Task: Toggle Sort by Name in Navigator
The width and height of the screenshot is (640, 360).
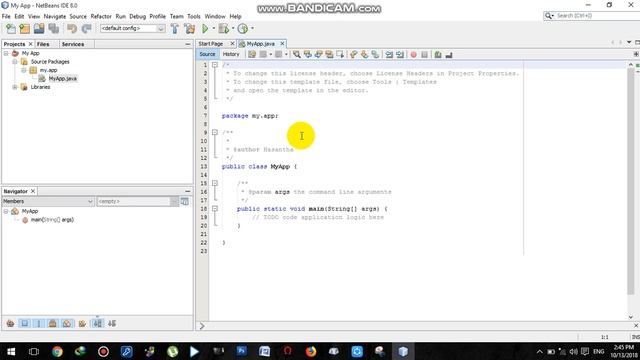Action: pos(97,324)
